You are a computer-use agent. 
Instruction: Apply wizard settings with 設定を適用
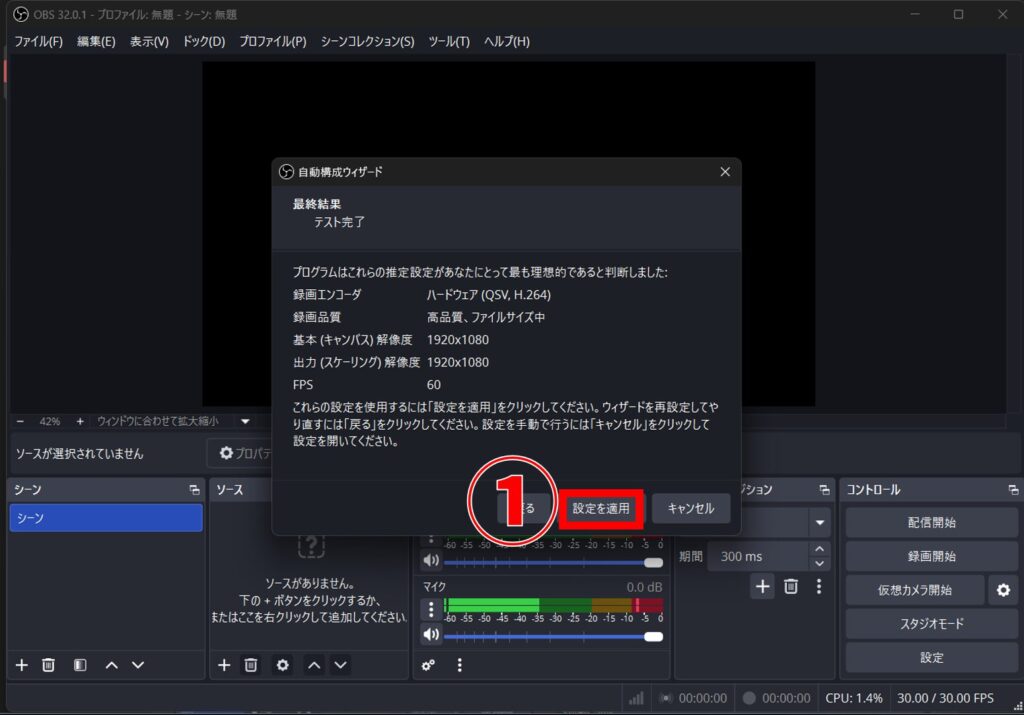tap(602, 509)
